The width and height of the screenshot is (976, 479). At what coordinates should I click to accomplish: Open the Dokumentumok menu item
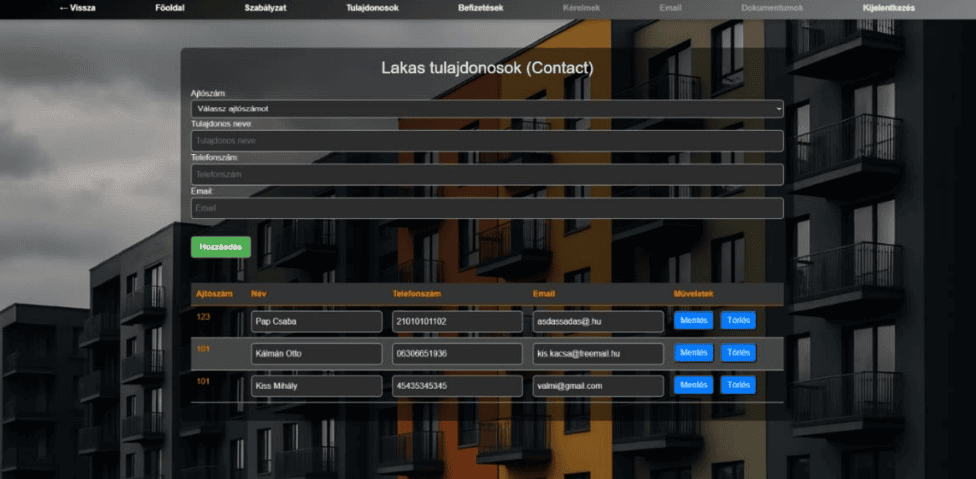(x=771, y=8)
